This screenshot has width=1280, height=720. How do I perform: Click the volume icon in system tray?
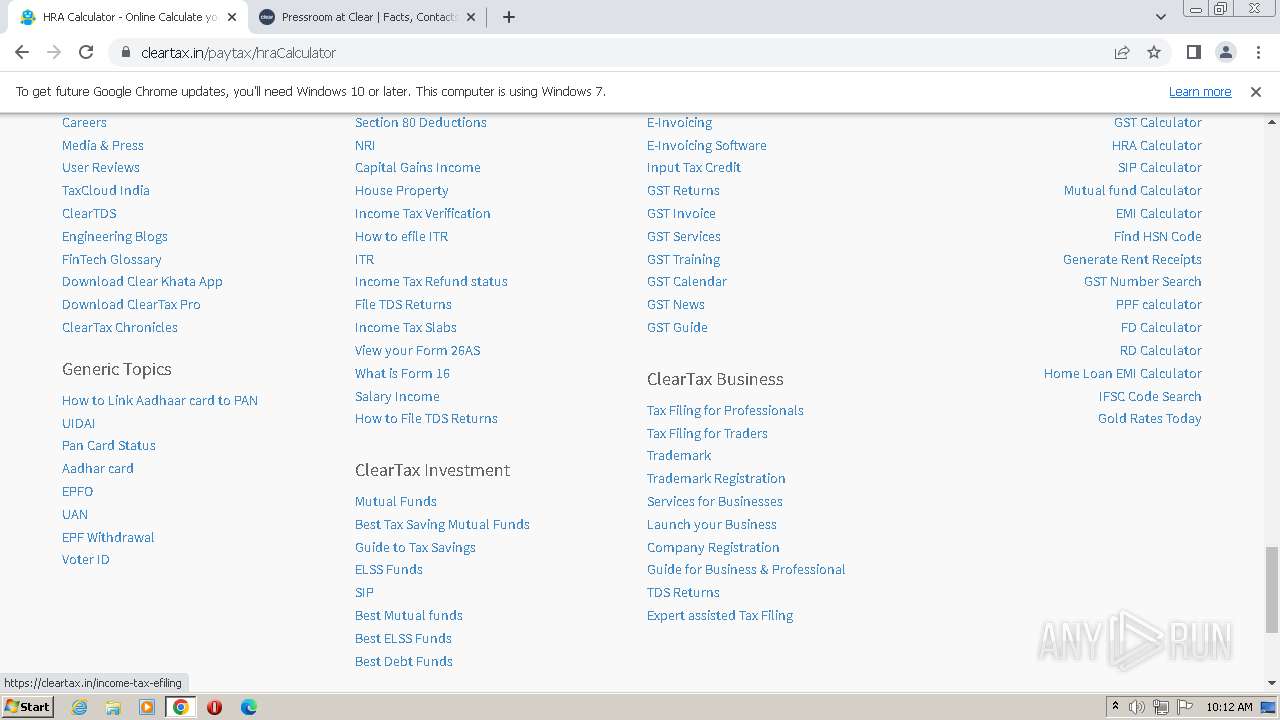[1137, 707]
